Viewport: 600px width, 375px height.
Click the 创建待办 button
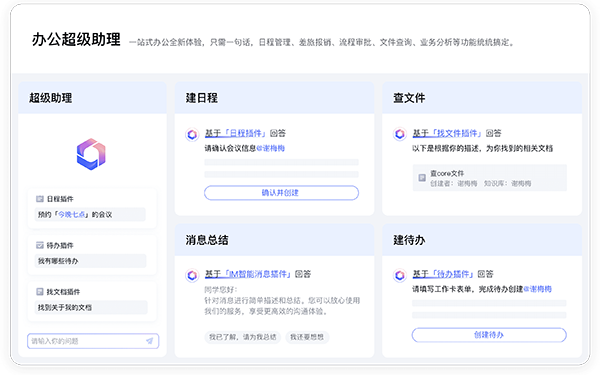pyautogui.click(x=489, y=335)
